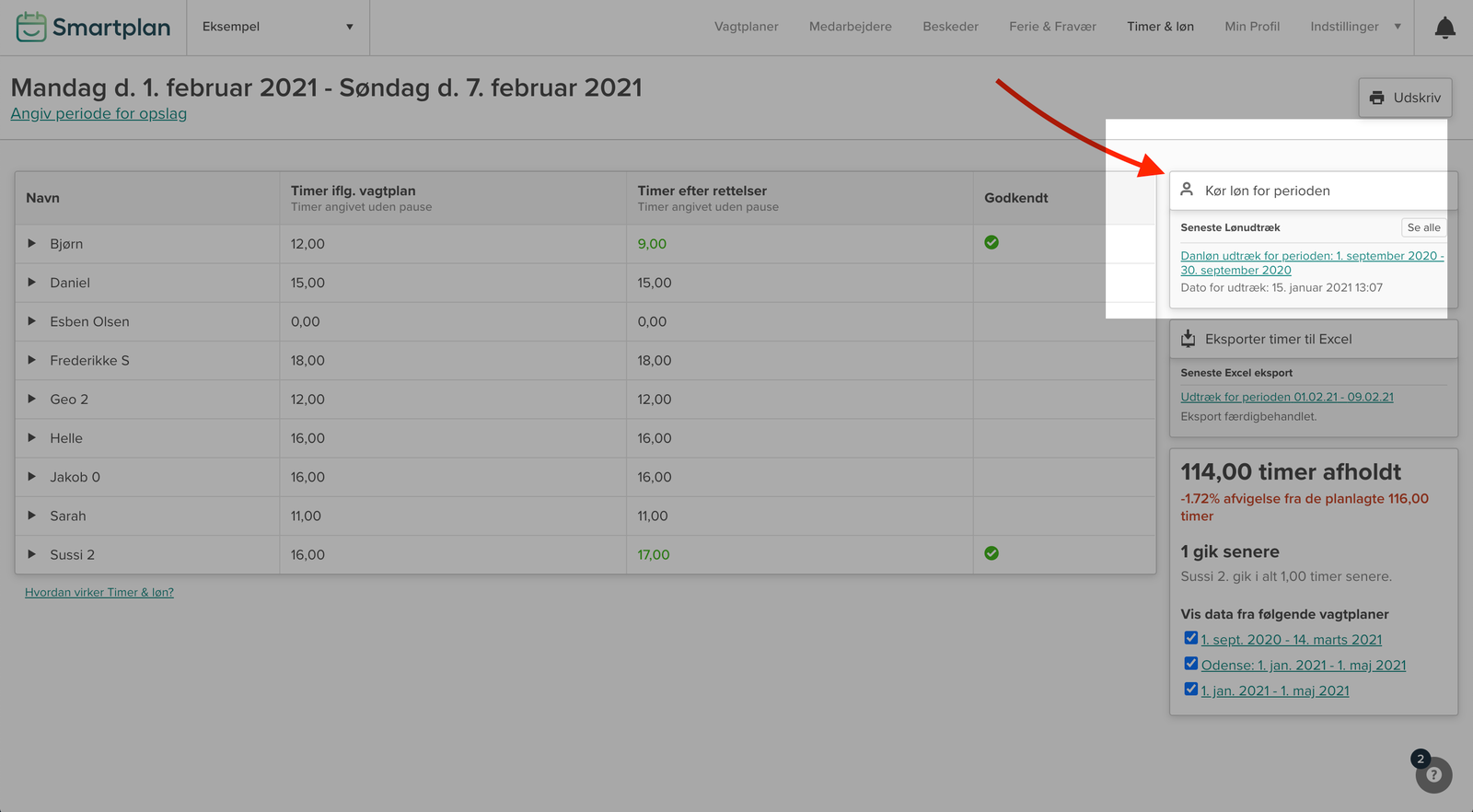1473x812 pixels.
Task: Click the Excel export download icon
Action: [x=1188, y=339]
